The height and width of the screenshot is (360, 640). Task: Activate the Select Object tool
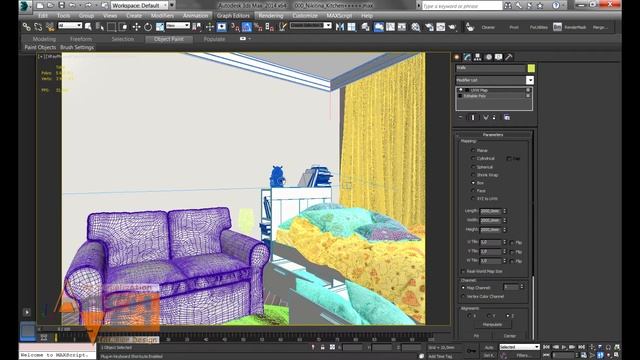pyautogui.click(x=88, y=27)
